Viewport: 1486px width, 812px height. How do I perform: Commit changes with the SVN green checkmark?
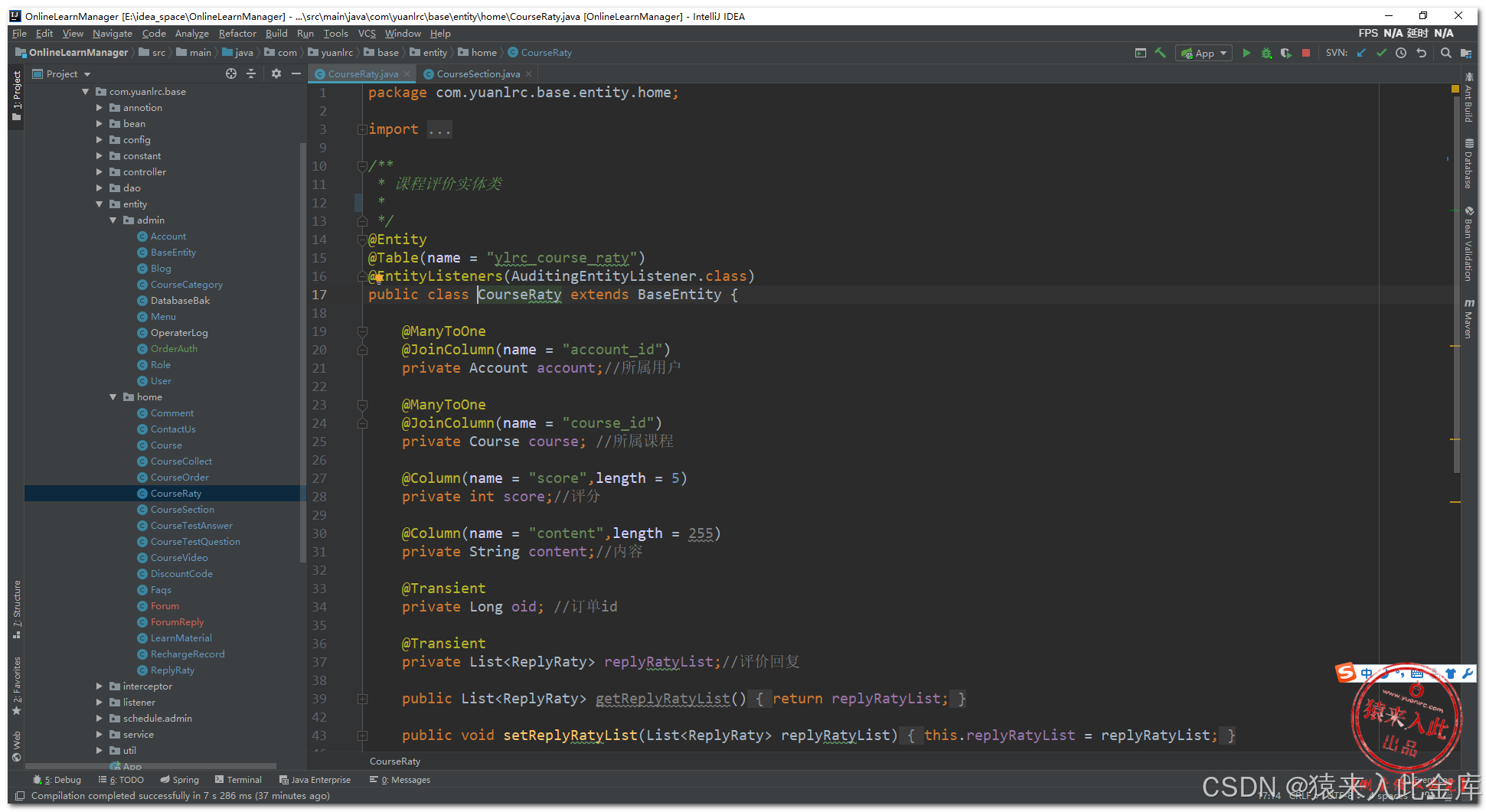pyautogui.click(x=1381, y=53)
